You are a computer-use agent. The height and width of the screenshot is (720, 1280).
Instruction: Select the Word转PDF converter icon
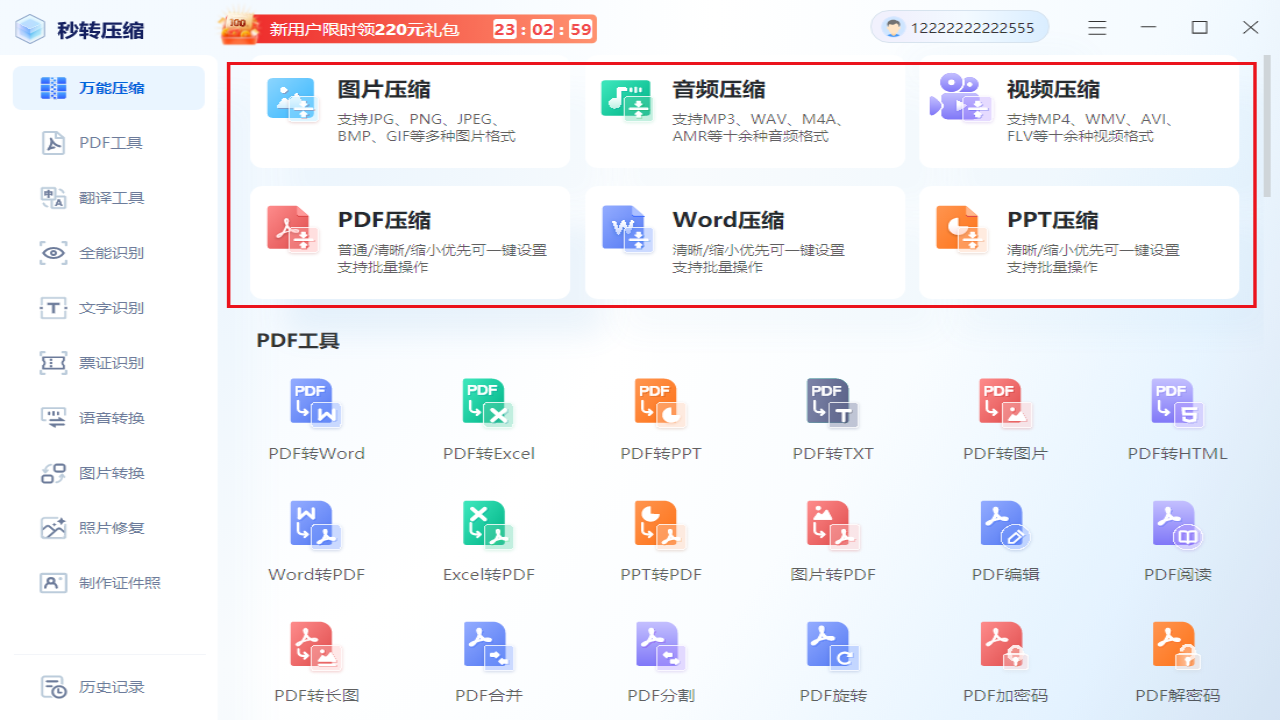pyautogui.click(x=316, y=530)
